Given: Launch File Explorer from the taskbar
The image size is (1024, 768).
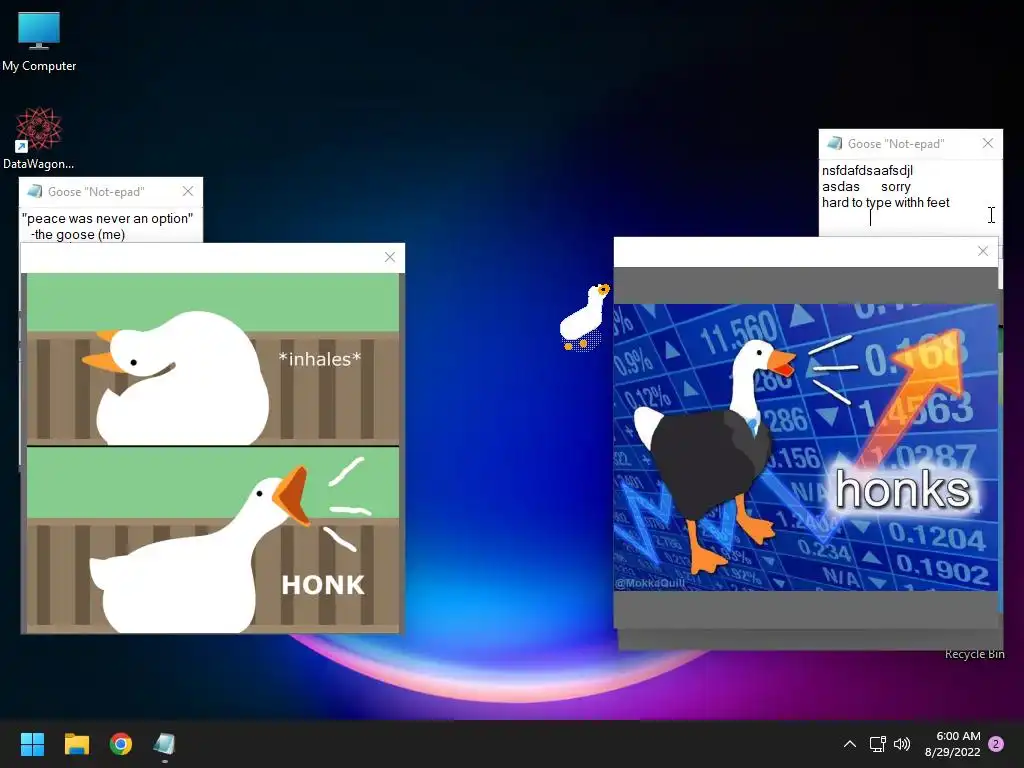Looking at the screenshot, I should [x=76, y=744].
